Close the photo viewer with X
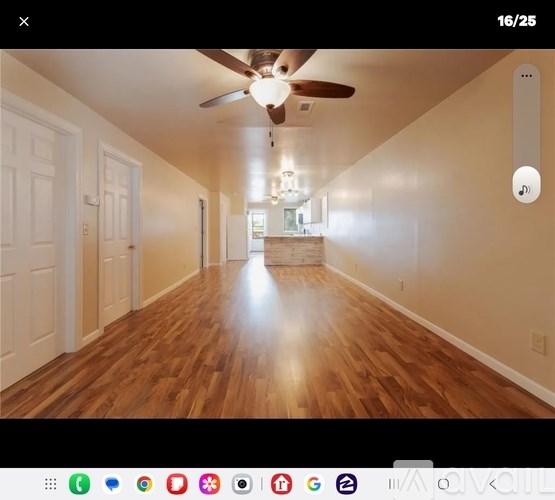This screenshot has height=500, width=555. 24,22
